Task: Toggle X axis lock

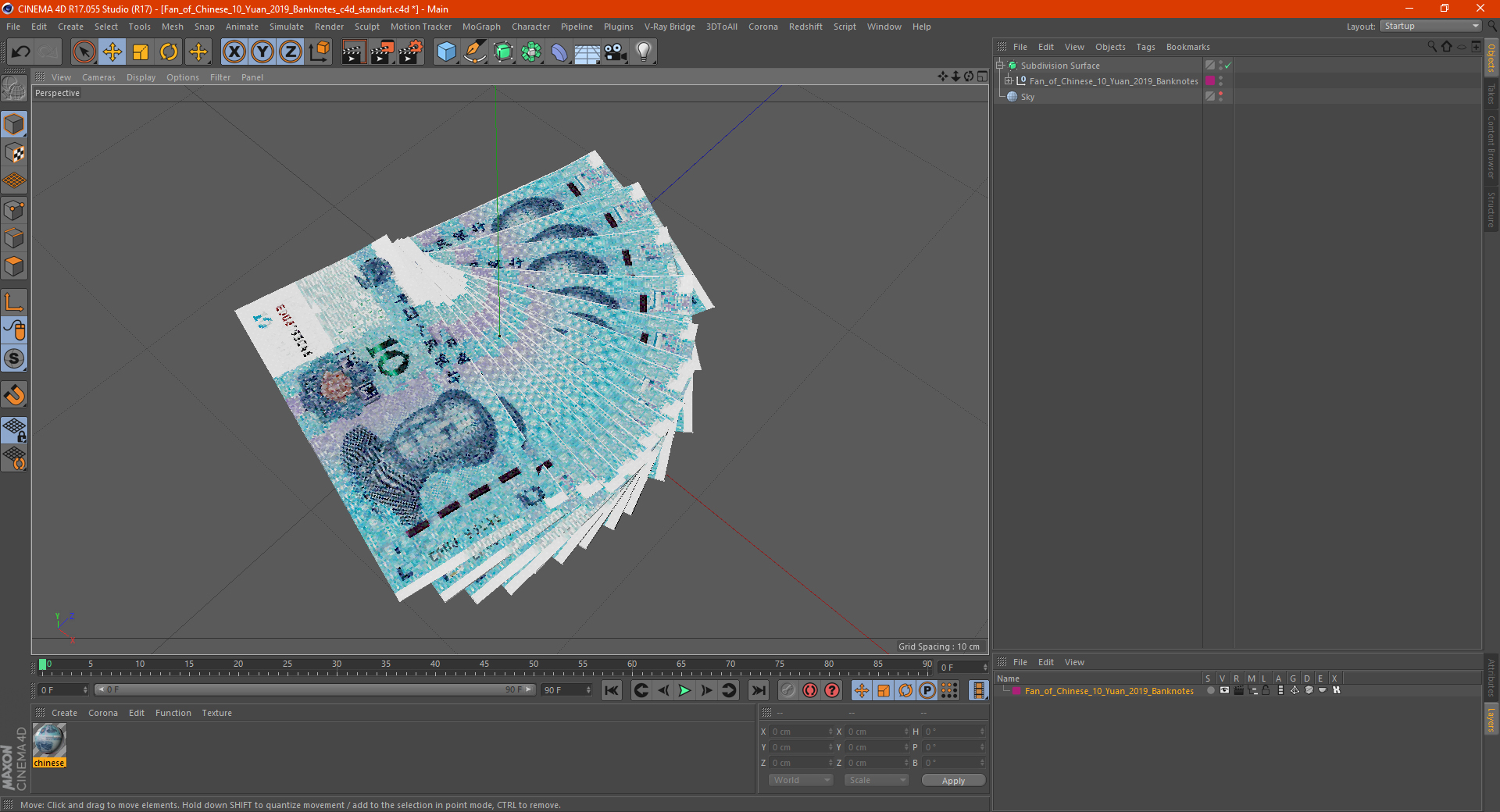Action: (234, 52)
